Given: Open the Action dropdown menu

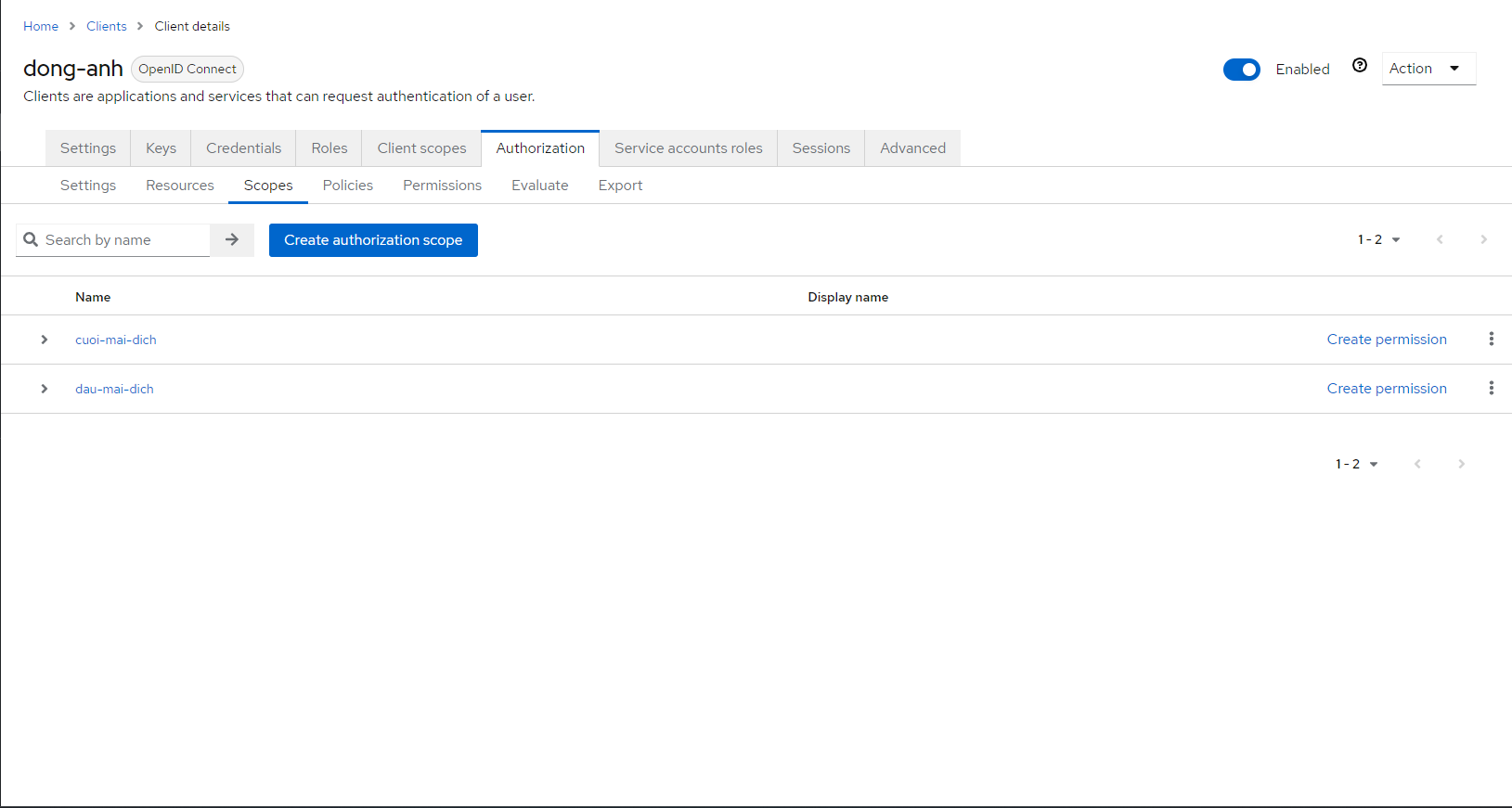Looking at the screenshot, I should (x=1428, y=69).
